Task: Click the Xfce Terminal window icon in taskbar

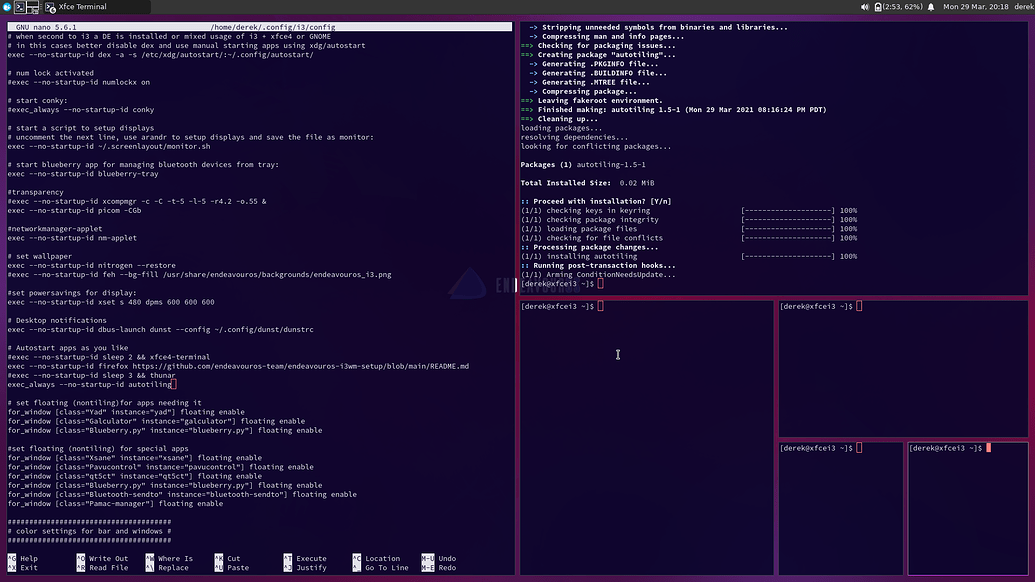Action: pos(50,6)
